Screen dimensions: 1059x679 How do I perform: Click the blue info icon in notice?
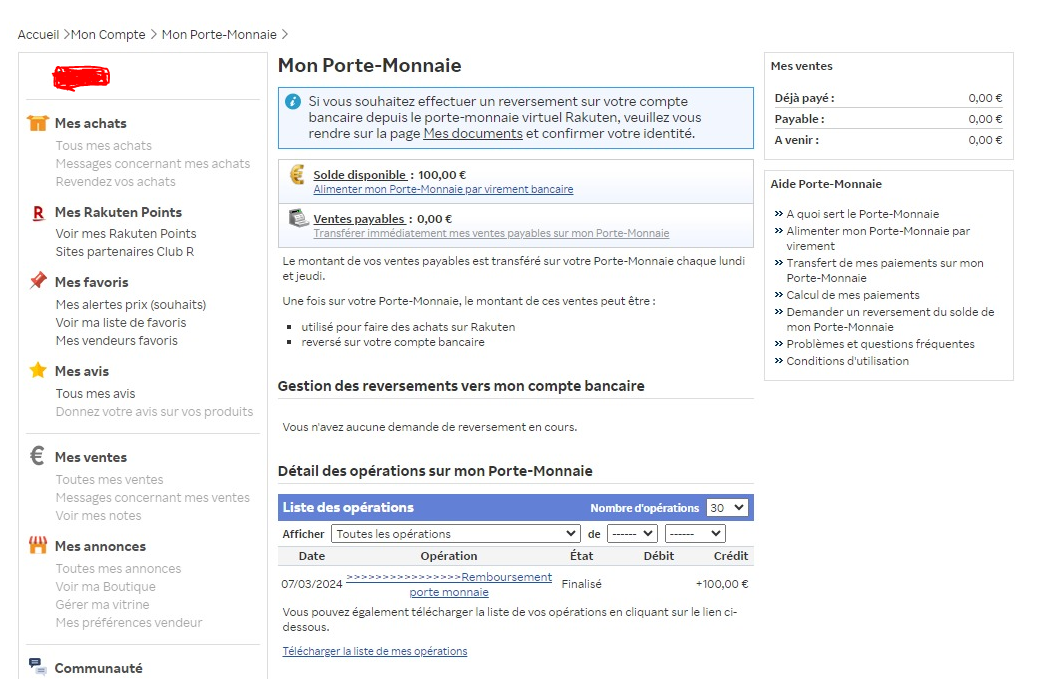tap(293, 101)
